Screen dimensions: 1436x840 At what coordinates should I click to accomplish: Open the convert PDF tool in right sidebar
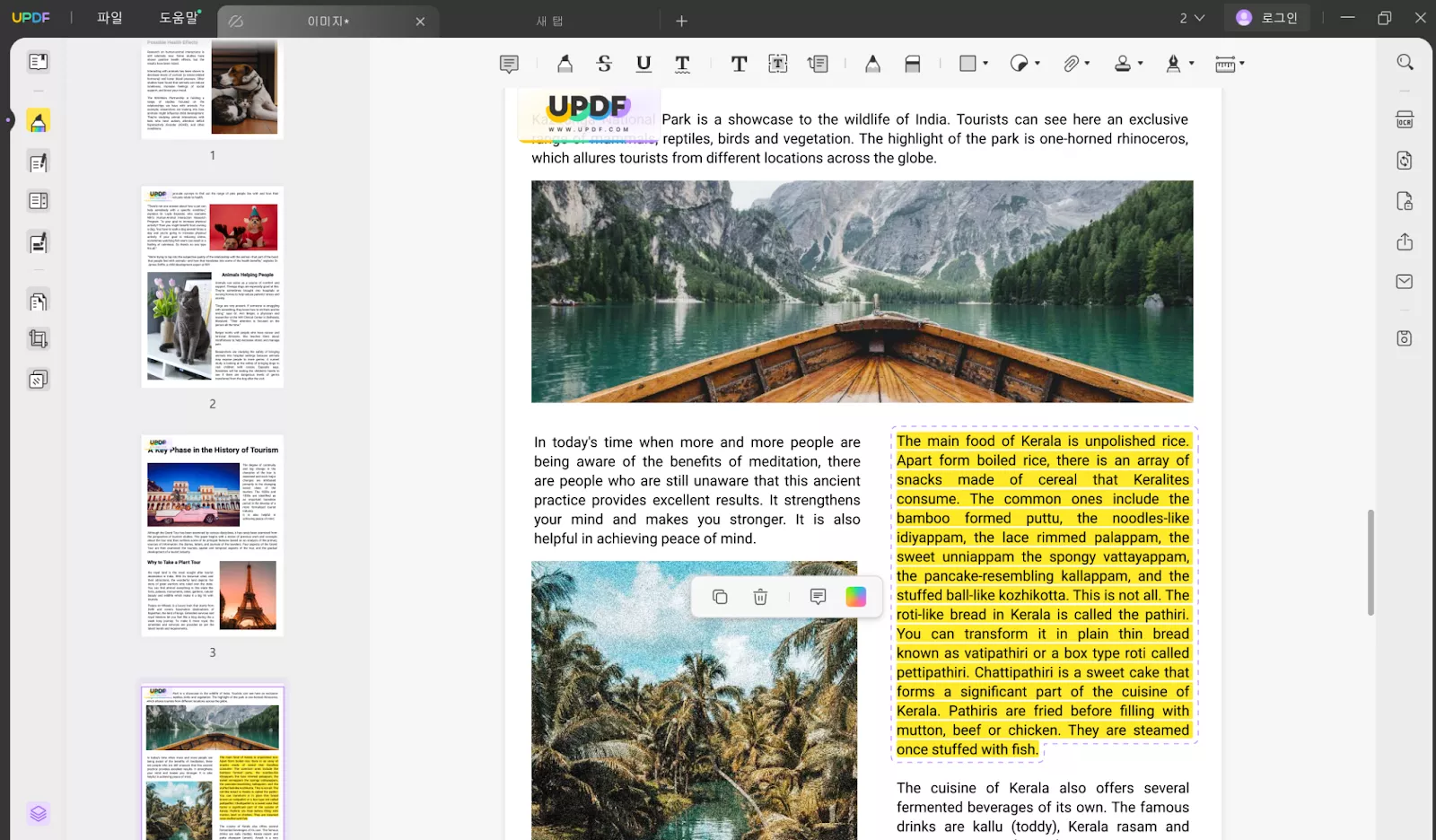coord(1405,160)
